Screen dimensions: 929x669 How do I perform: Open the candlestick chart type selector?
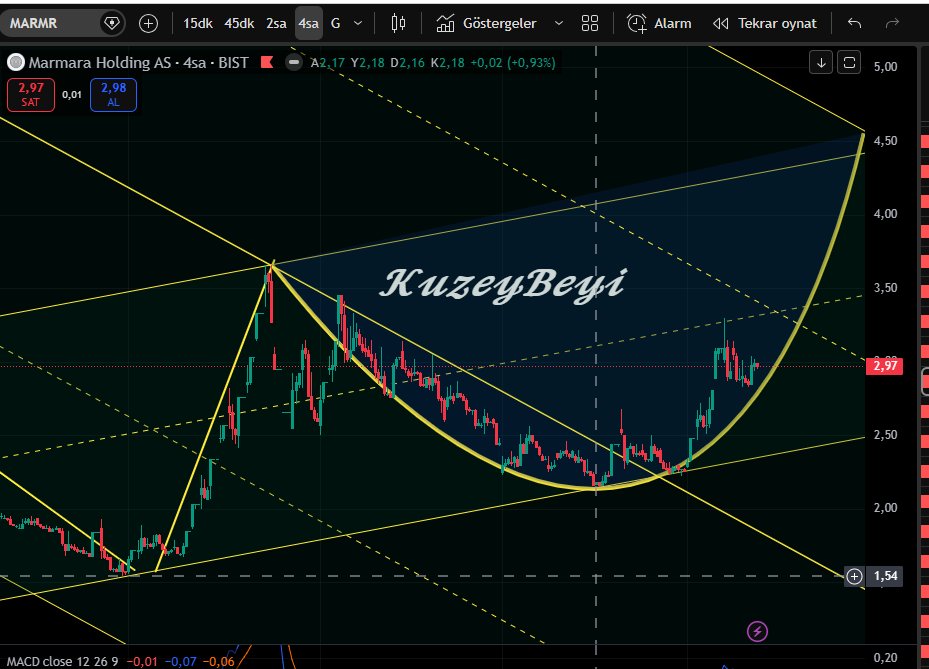(x=398, y=23)
